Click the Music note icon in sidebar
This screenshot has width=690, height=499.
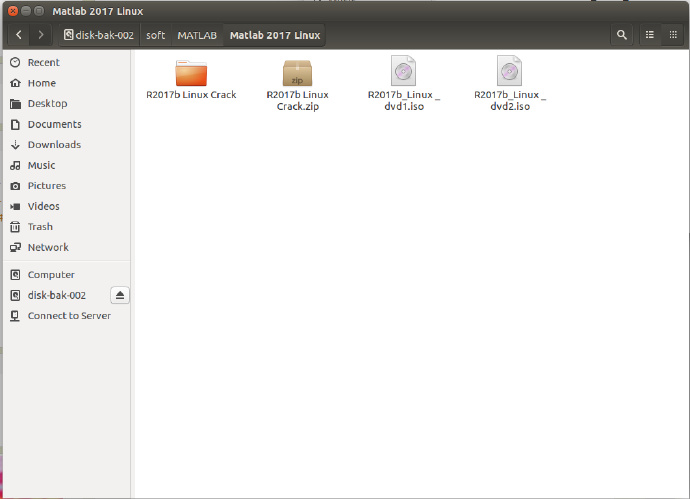click(x=15, y=165)
